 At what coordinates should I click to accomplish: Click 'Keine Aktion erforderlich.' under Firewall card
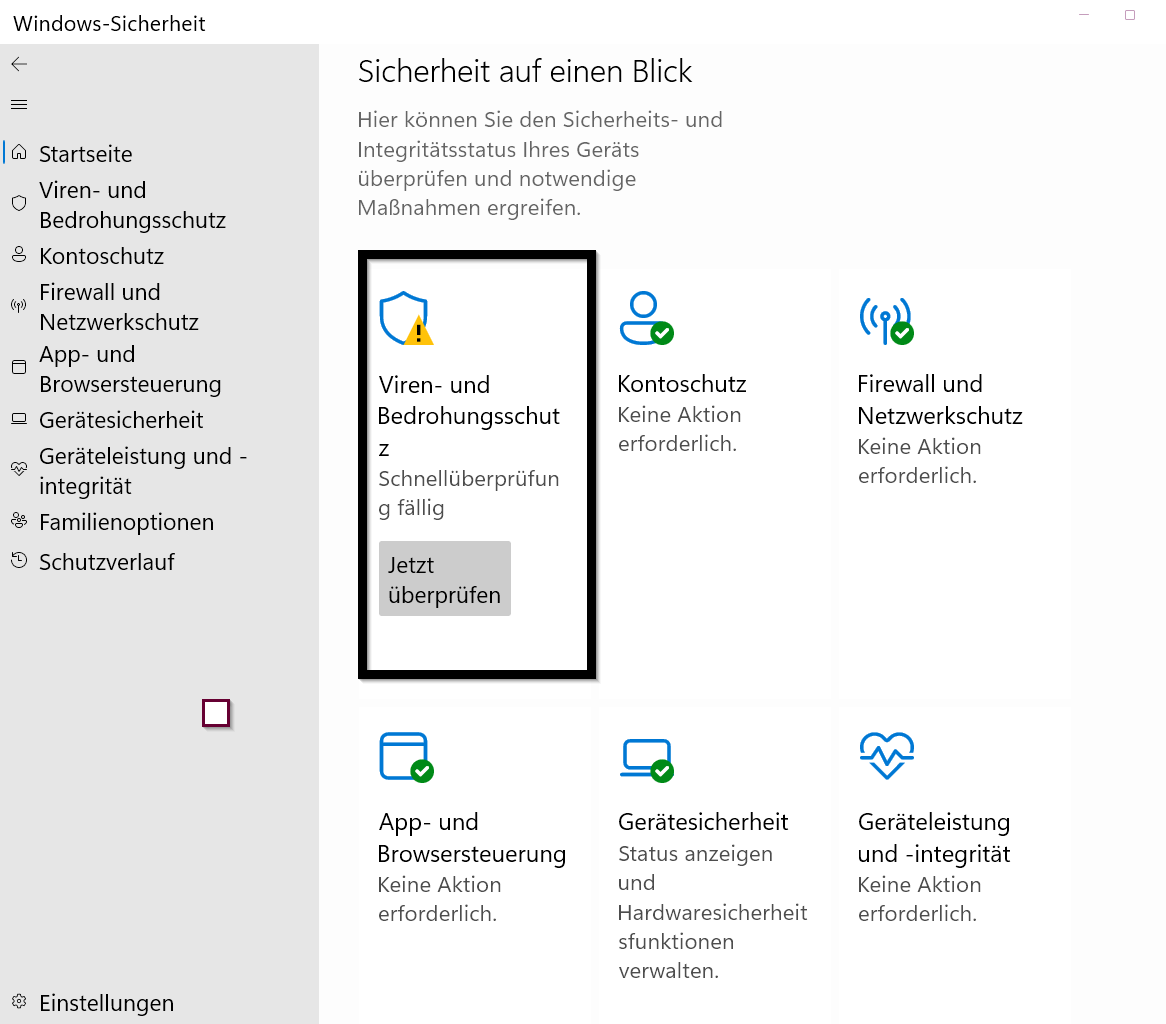(919, 461)
